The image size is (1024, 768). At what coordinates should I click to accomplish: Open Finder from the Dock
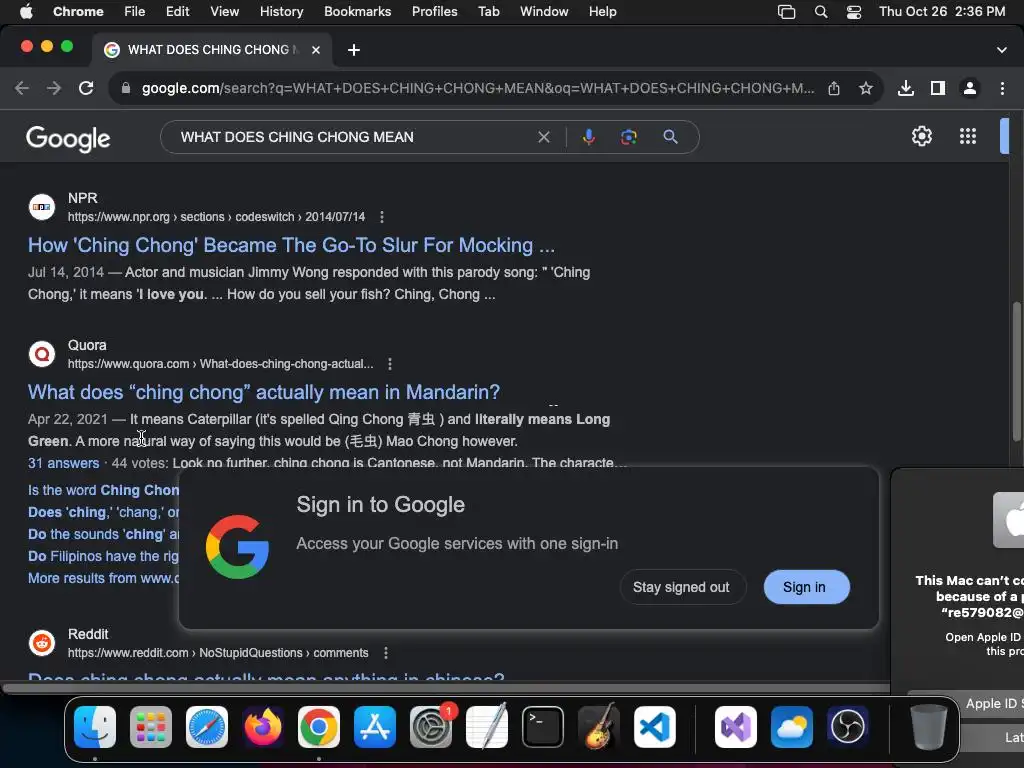95,727
